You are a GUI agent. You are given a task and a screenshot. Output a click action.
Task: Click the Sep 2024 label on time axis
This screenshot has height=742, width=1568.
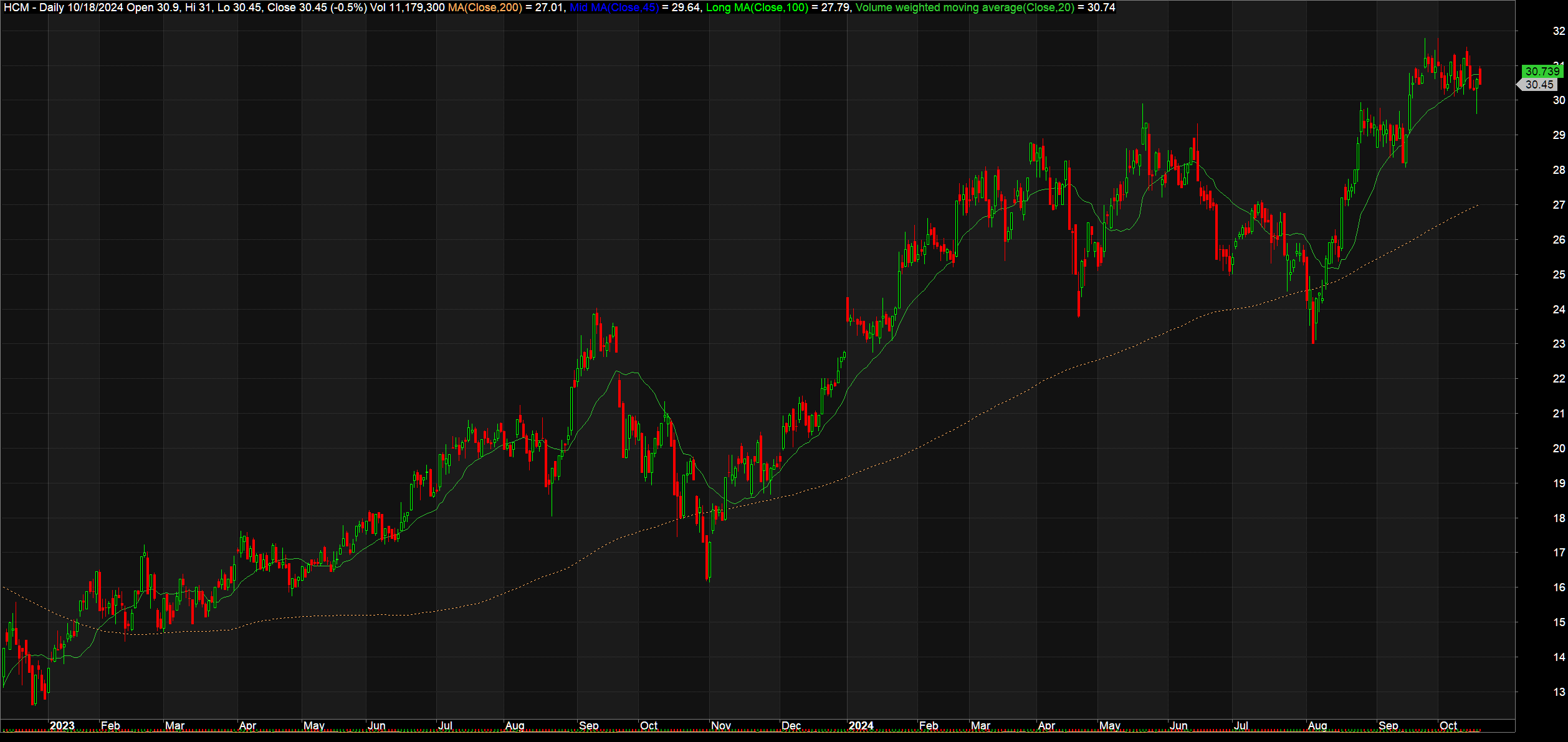point(1388,726)
